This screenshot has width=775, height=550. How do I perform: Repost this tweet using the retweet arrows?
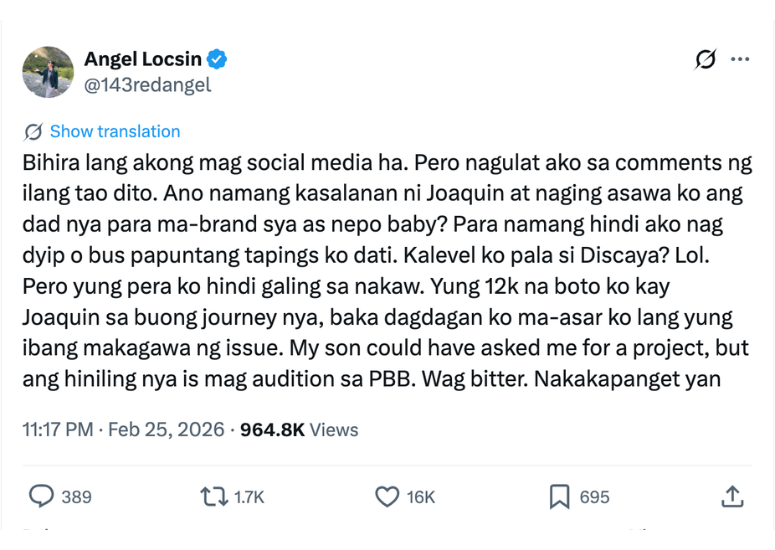coord(214,496)
